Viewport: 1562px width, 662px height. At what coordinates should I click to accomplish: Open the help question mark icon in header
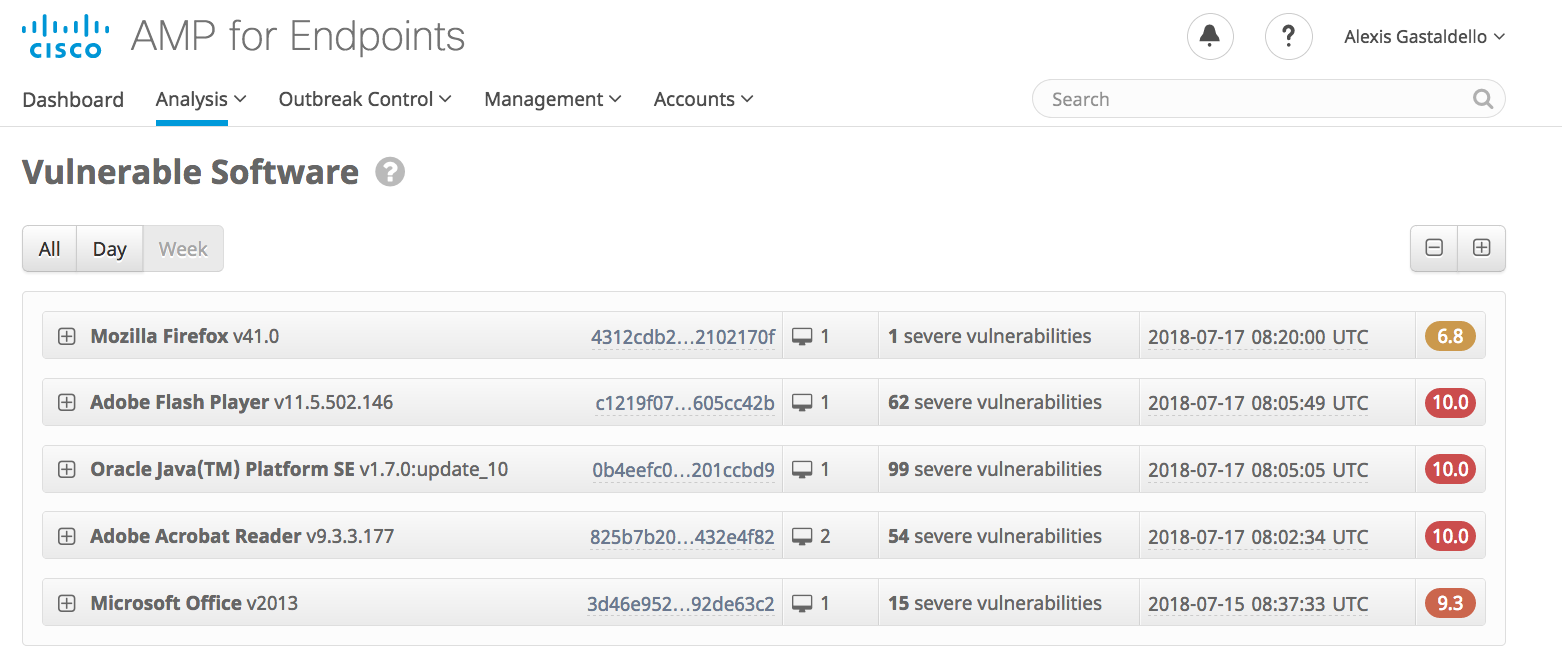click(1288, 37)
